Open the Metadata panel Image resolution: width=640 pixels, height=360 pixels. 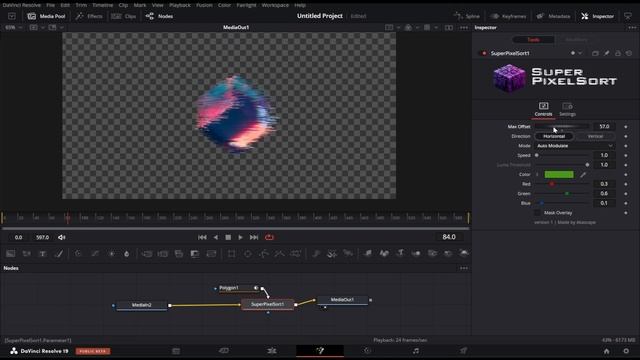[553, 16]
